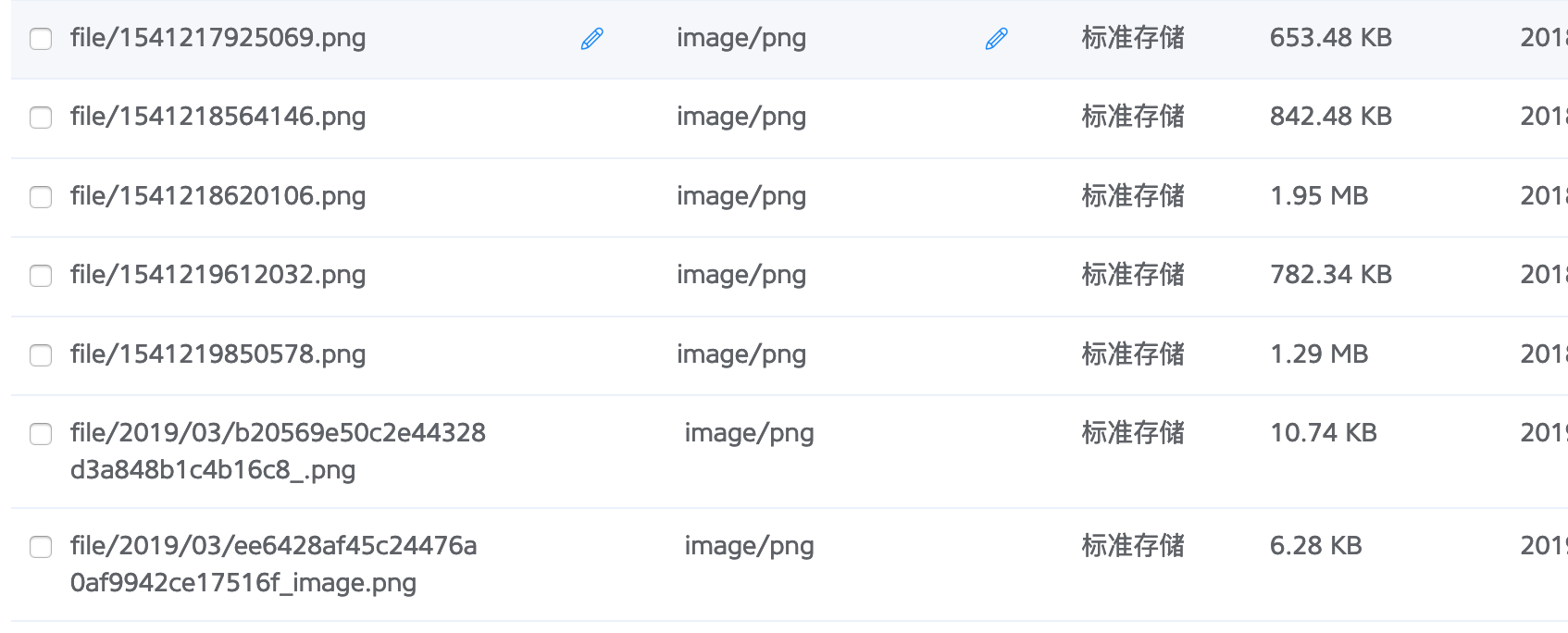
Task: Click the edit pencil beside file/1541217925069.png name
Action: point(592,39)
